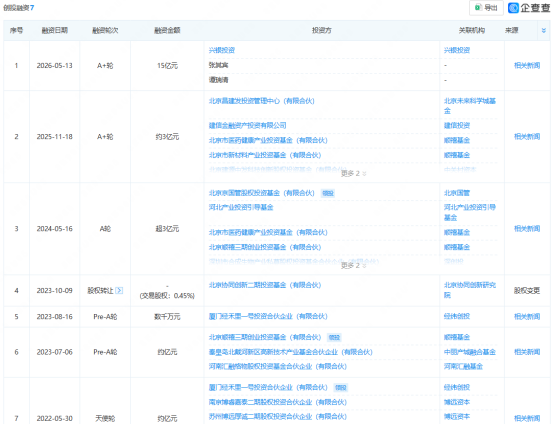554x424 pixels.
Task: Open 秦皇岛北戴河新区高新技术产业基金合伙企业 link
Action: [290, 352]
